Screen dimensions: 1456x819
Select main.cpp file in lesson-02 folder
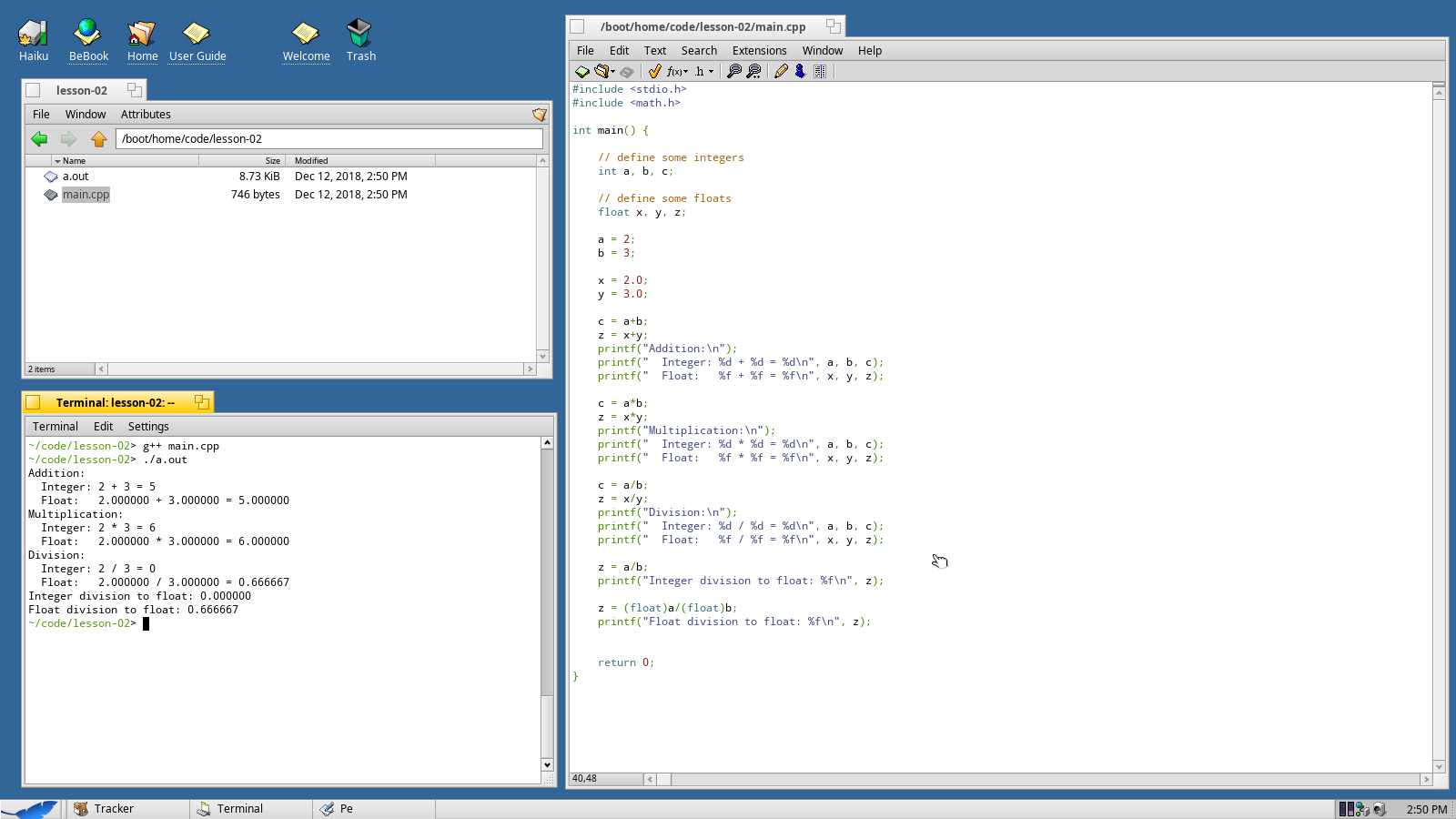(86, 195)
